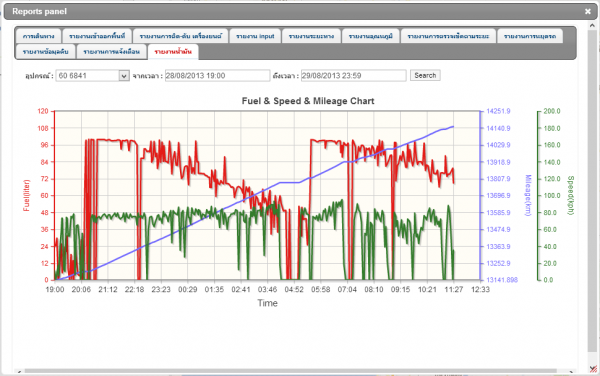Switch to รายงานการแจ้งเตือน tab
This screenshot has width=600, height=376.
[111, 52]
